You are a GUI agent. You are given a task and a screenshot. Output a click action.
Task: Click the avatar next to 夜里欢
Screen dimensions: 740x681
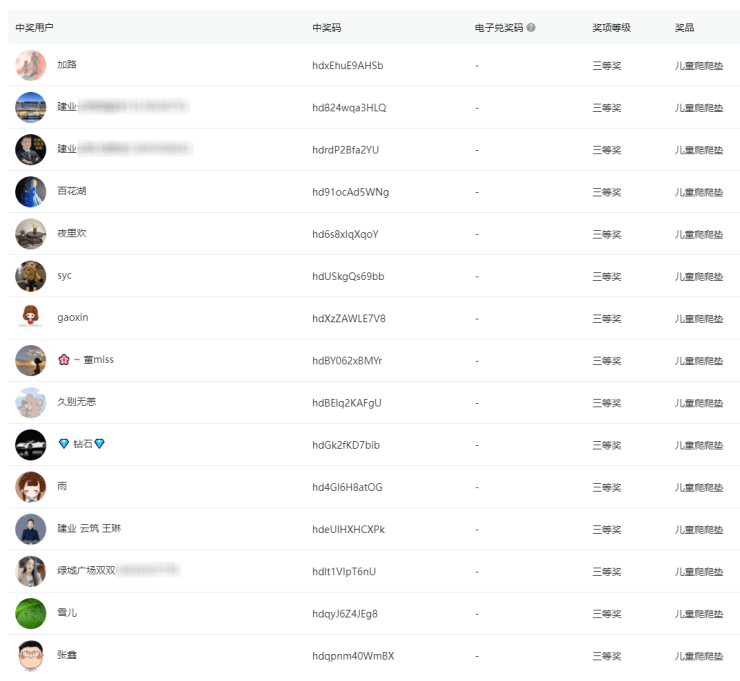click(x=31, y=234)
